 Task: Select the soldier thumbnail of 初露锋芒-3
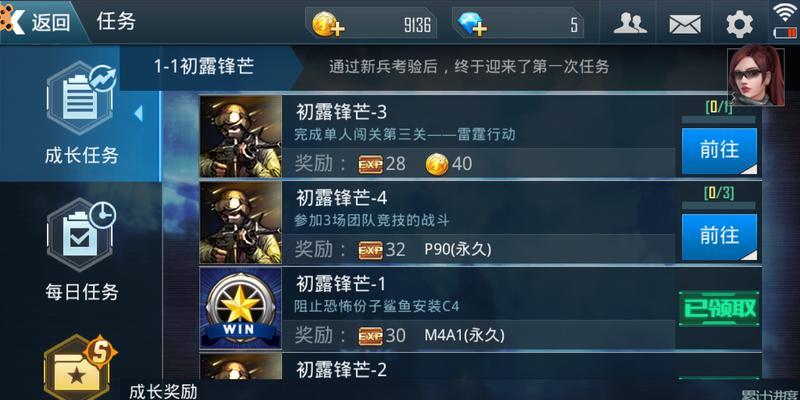coord(240,136)
